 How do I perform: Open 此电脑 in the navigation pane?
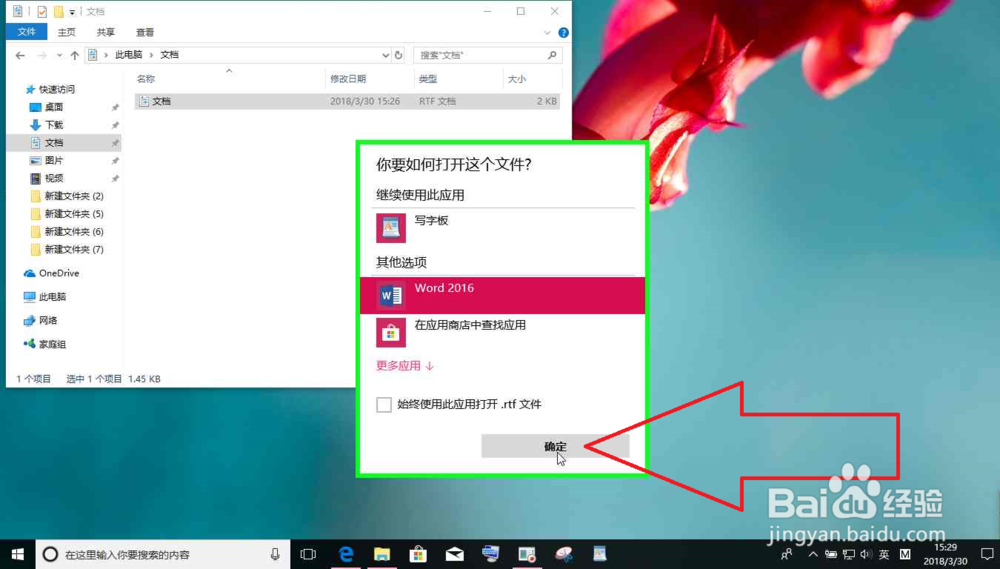point(45,297)
